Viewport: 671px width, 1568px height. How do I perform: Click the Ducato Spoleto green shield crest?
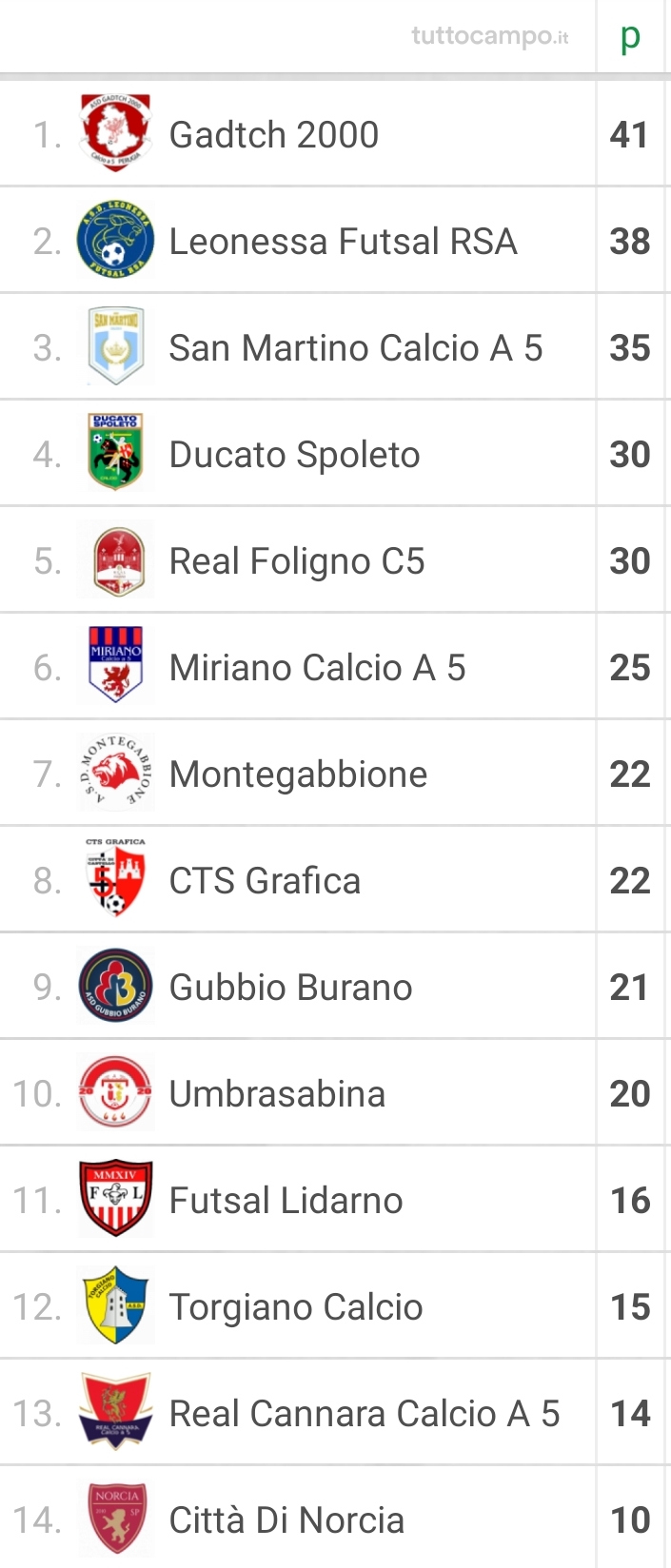click(115, 453)
